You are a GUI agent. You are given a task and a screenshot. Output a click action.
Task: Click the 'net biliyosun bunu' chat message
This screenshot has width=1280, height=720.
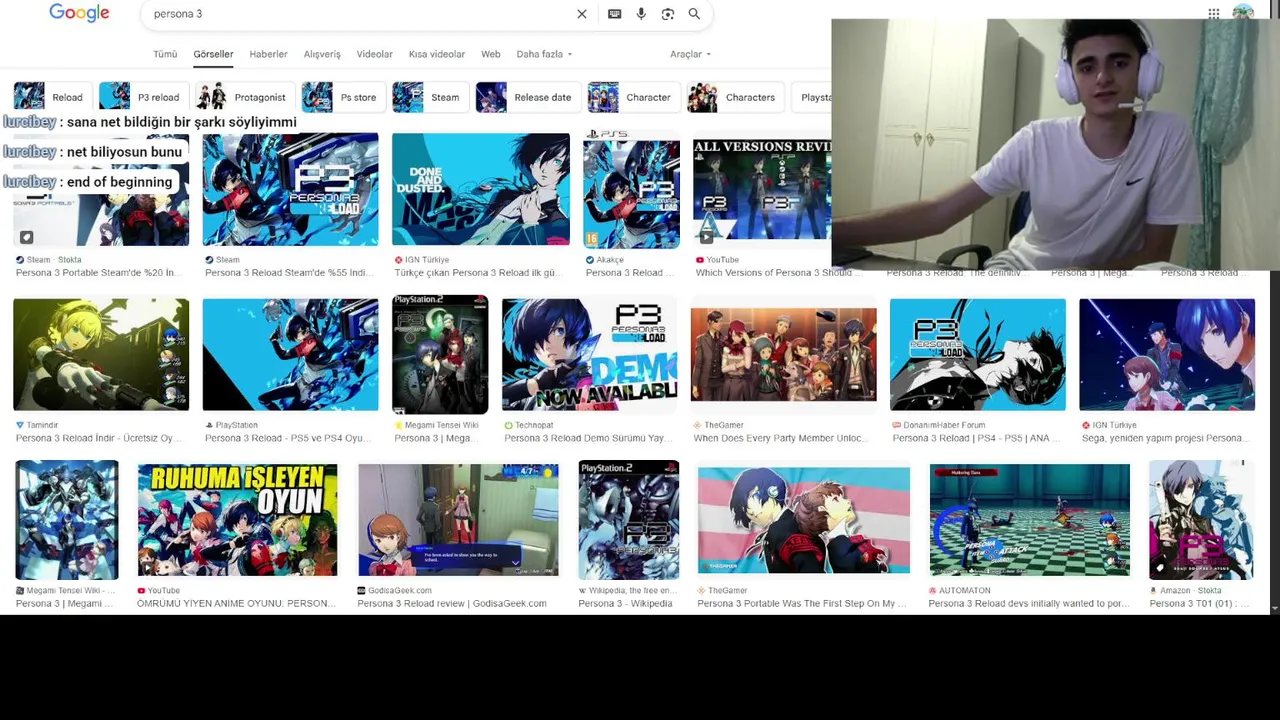tap(124, 152)
